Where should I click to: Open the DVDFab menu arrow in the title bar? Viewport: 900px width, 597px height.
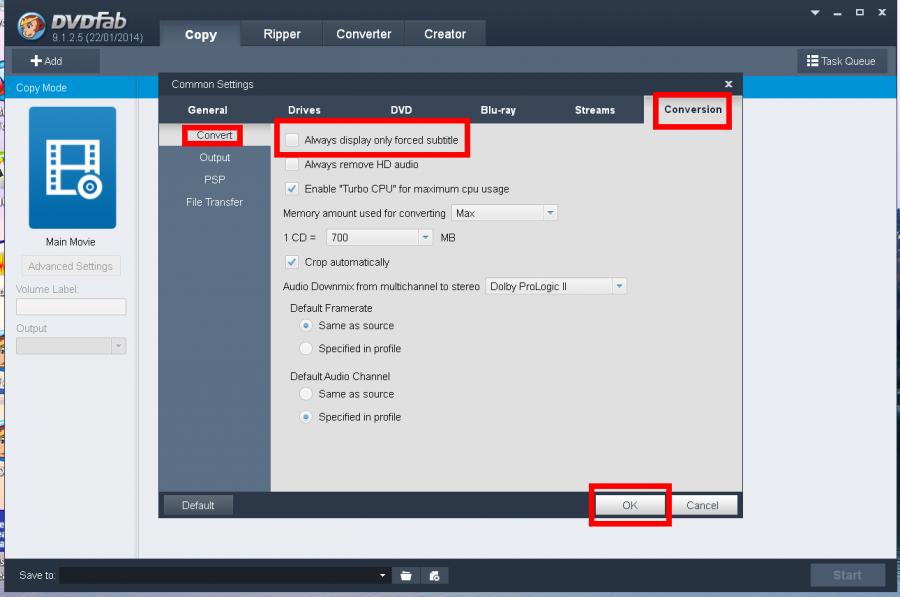coord(815,13)
